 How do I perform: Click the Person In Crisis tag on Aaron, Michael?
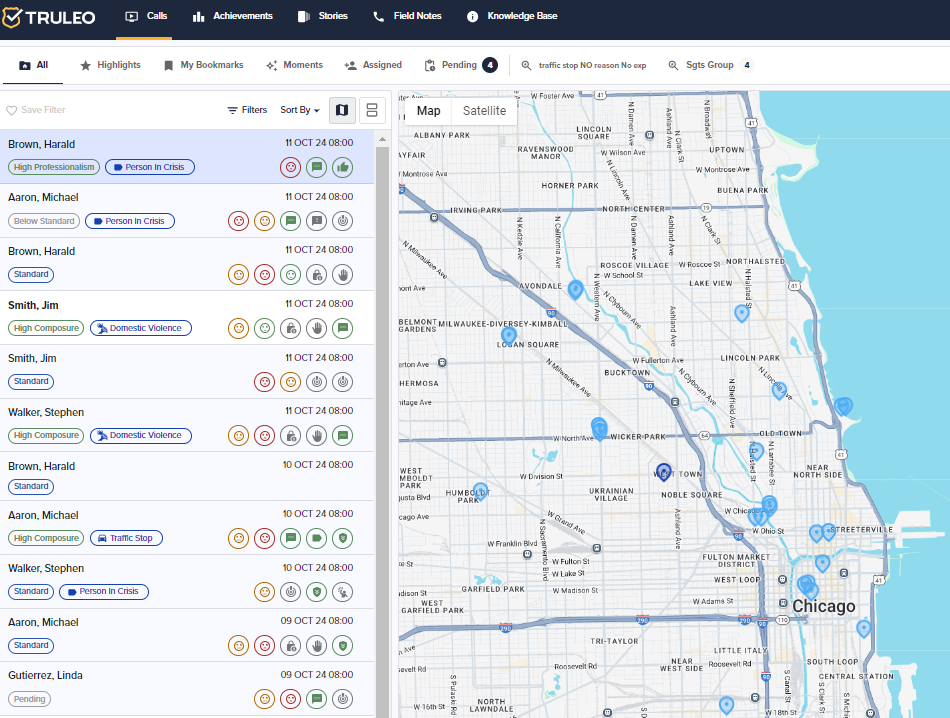point(130,221)
